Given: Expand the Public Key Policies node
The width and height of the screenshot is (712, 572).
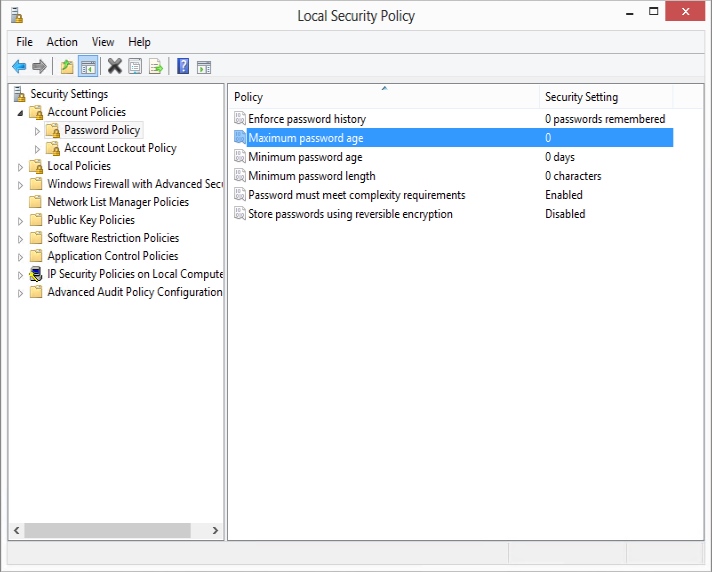Looking at the screenshot, I should click(x=20, y=221).
